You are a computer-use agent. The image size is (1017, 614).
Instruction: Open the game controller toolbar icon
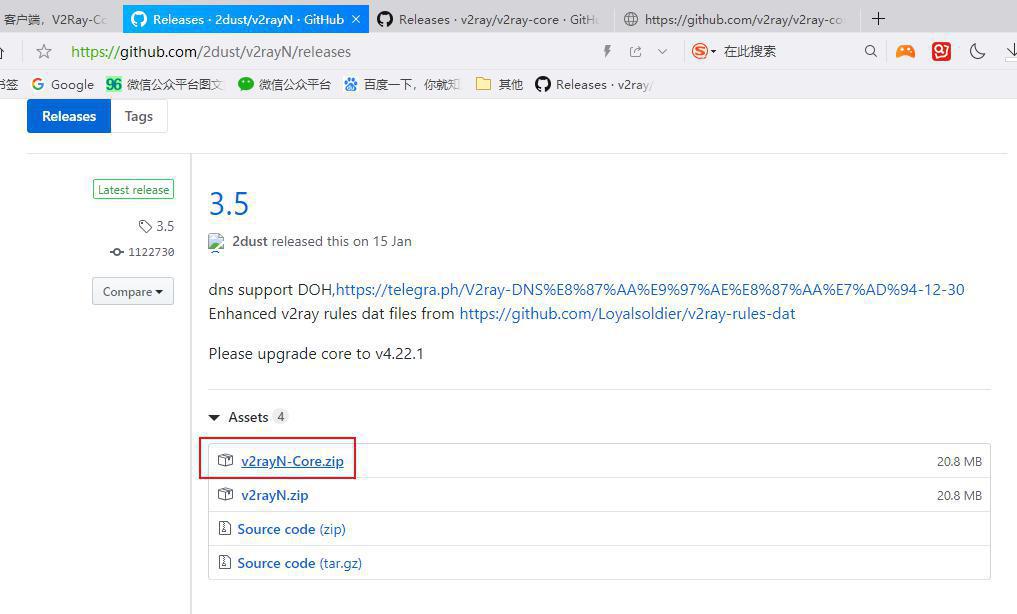coord(905,51)
